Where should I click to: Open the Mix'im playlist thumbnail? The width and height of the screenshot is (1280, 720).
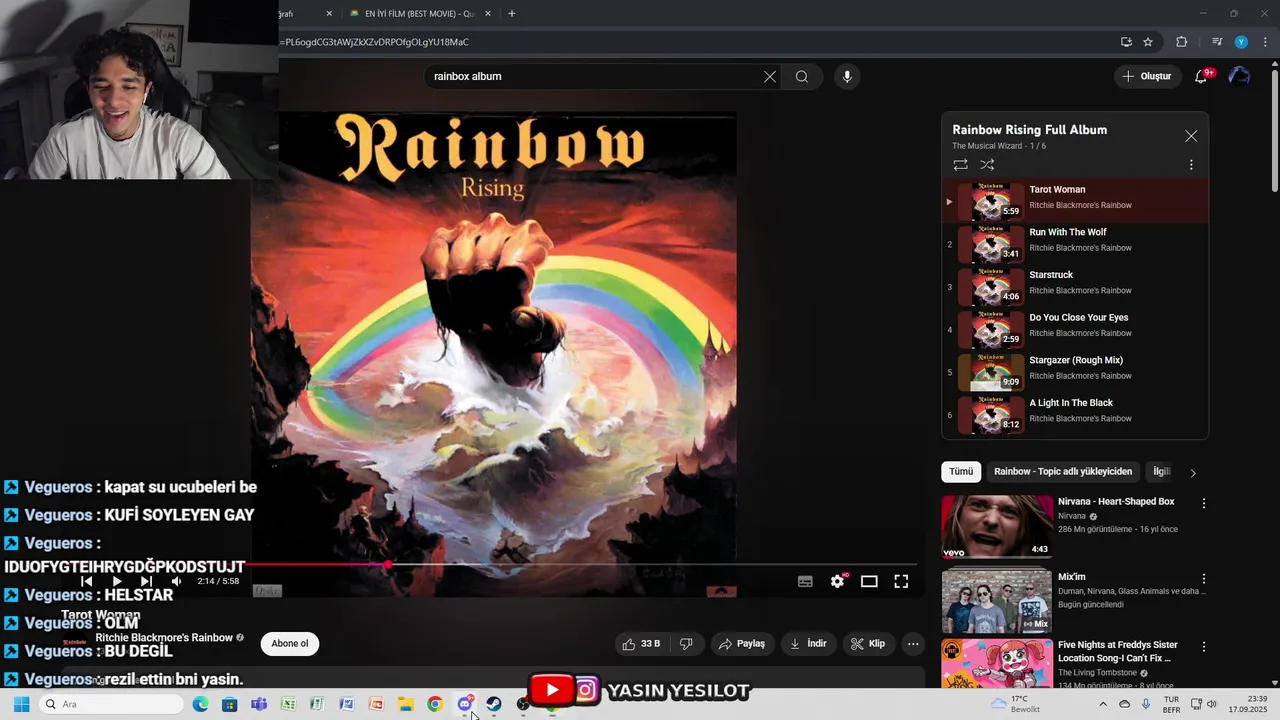tap(997, 601)
